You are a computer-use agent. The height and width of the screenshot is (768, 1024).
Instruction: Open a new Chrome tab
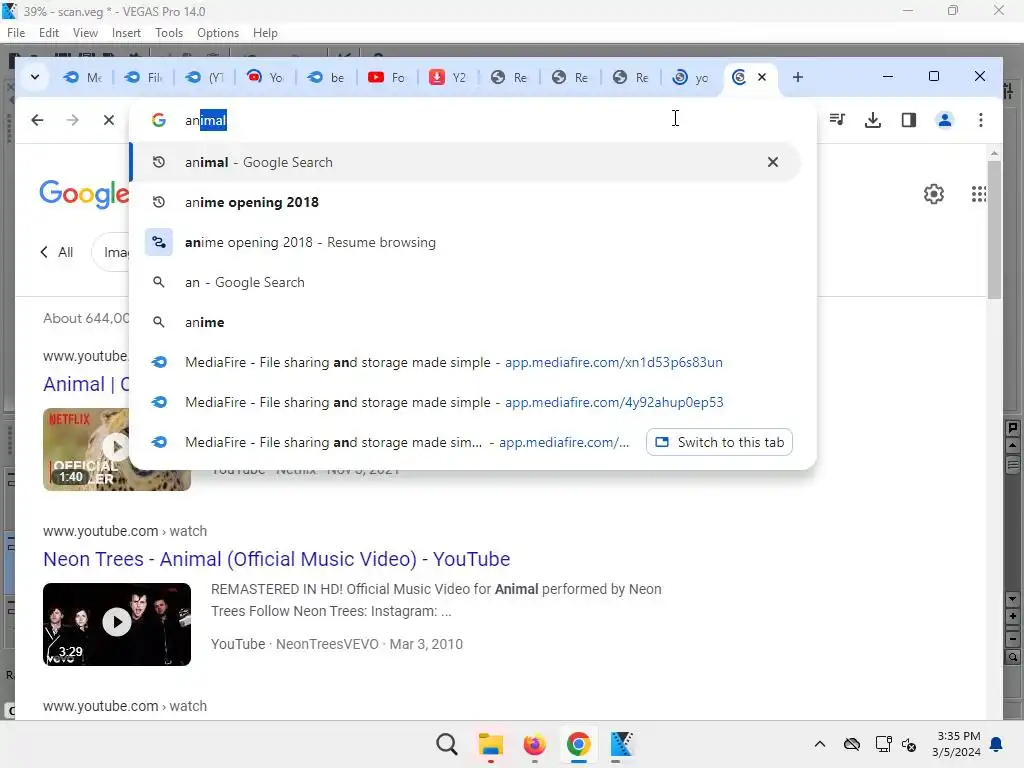click(797, 77)
